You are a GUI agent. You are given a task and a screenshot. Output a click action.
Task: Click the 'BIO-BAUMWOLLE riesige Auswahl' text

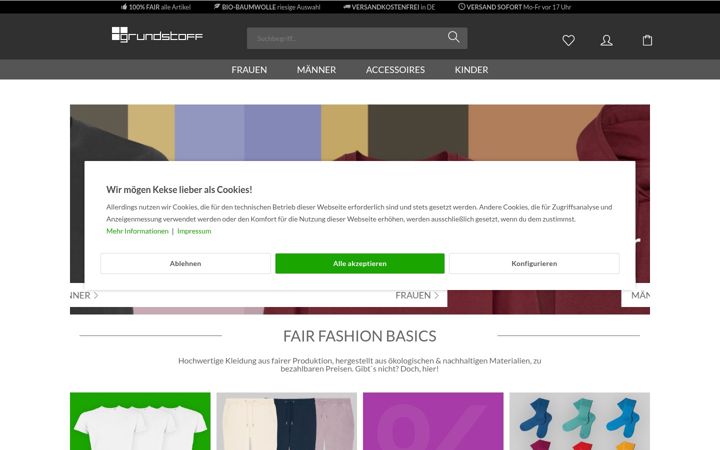(x=271, y=7)
